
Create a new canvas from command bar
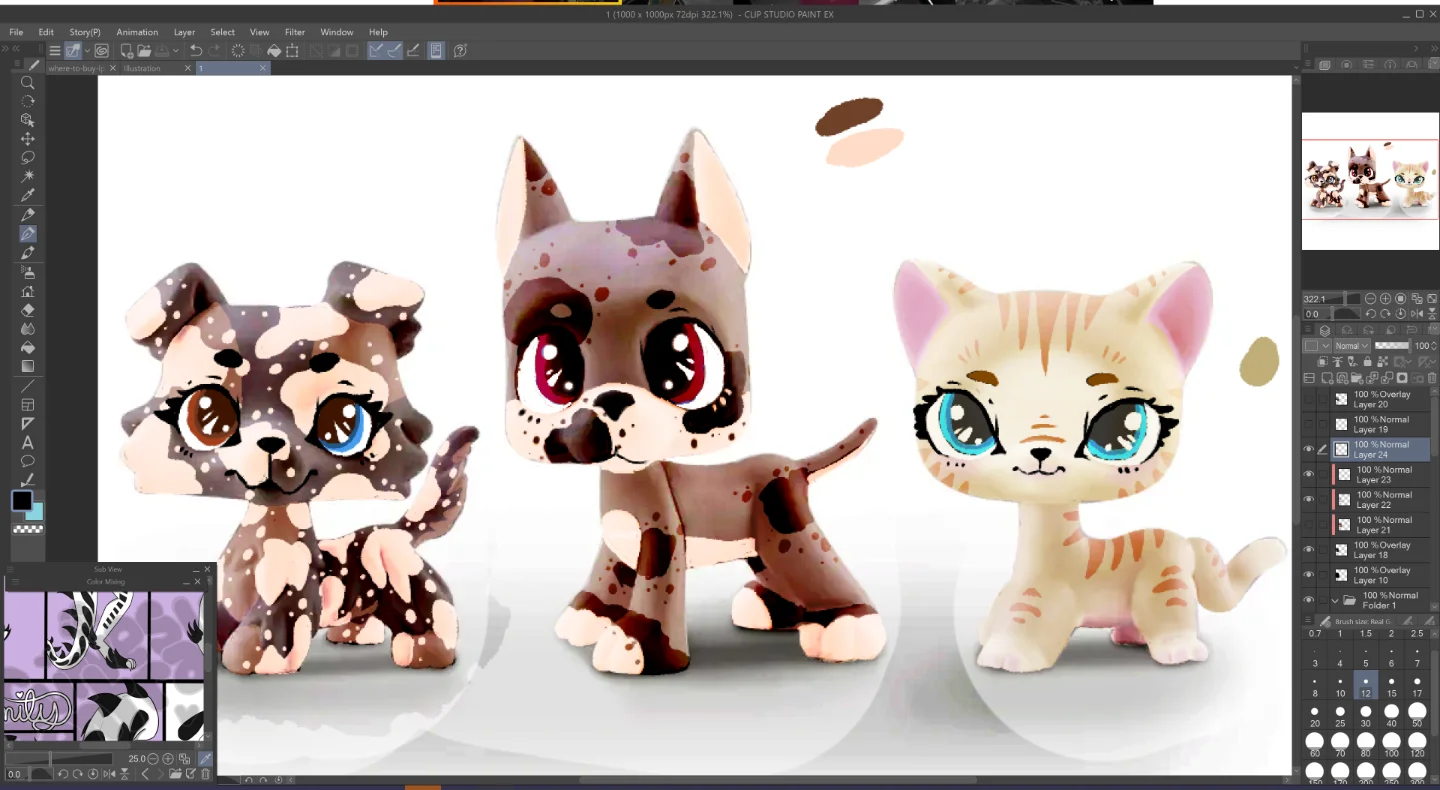(x=127, y=51)
